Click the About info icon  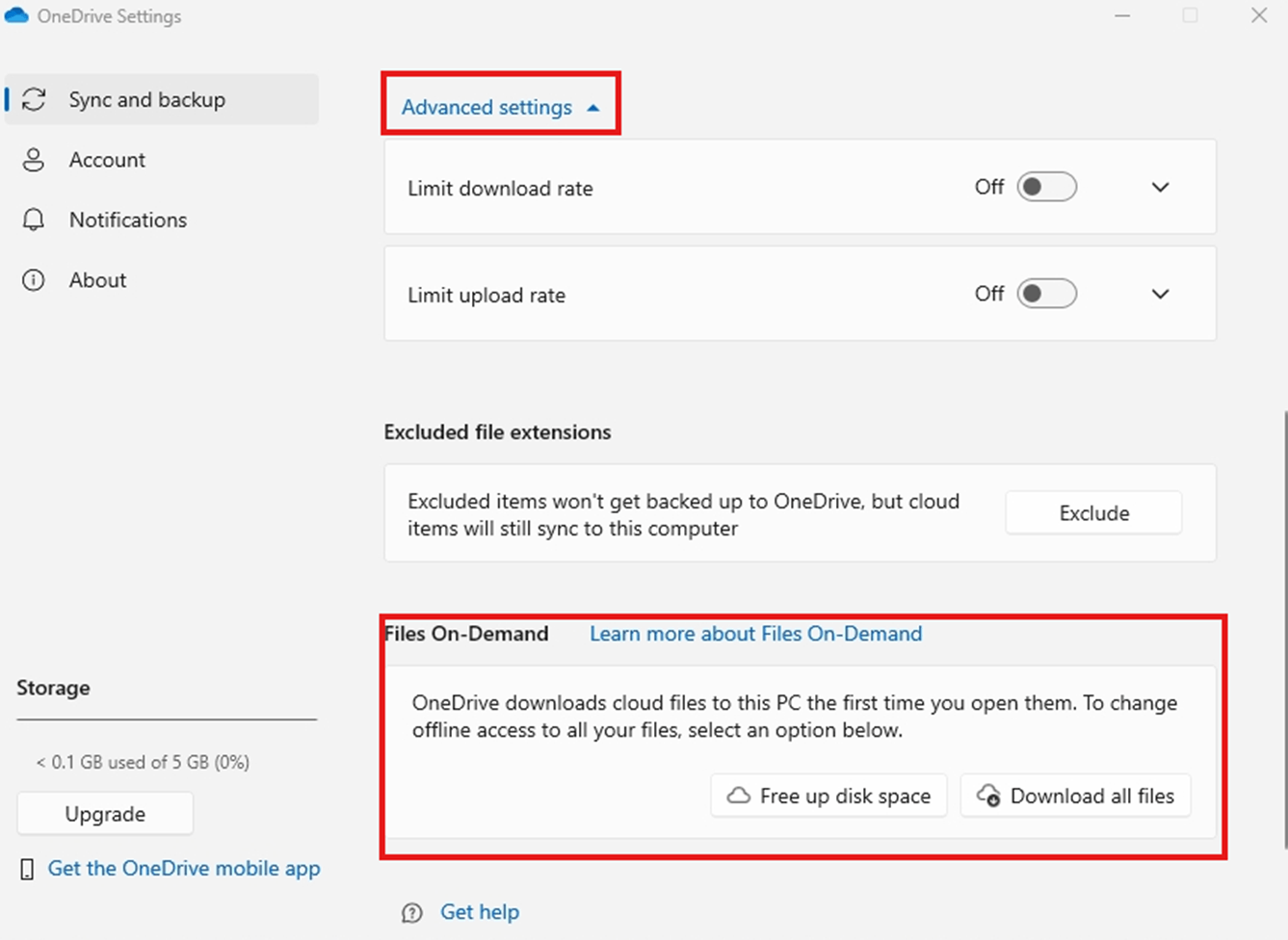[x=34, y=280]
